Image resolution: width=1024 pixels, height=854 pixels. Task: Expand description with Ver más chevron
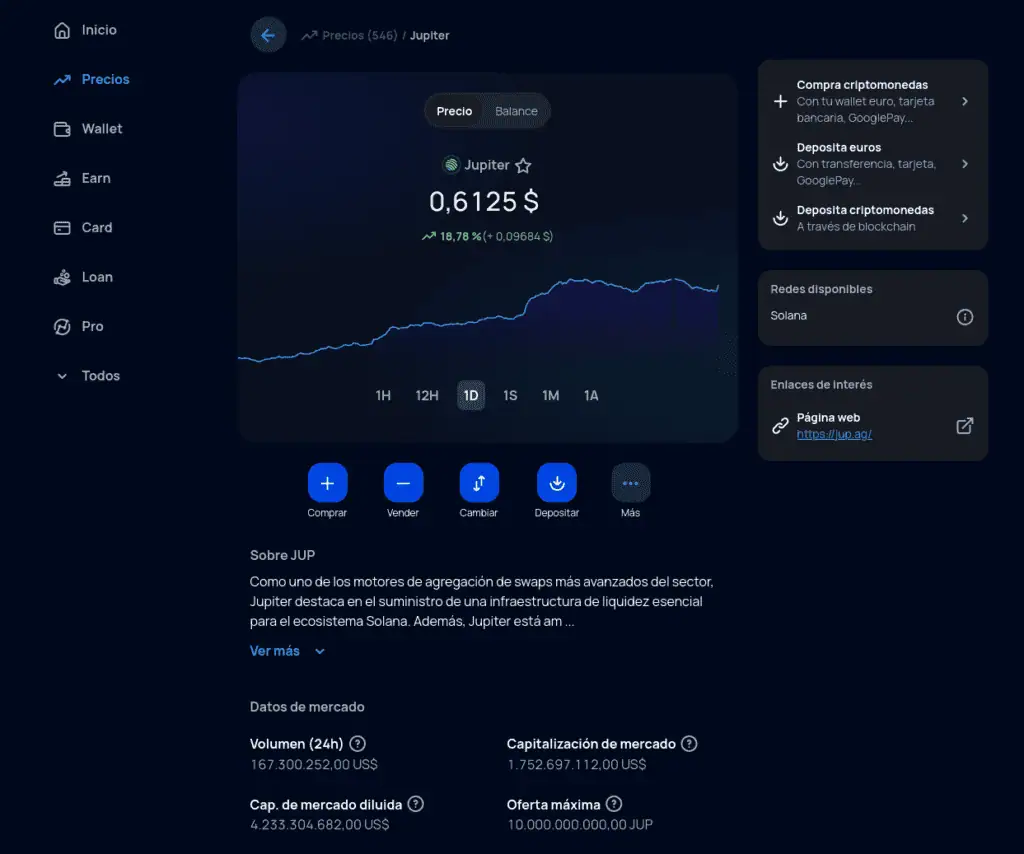319,652
